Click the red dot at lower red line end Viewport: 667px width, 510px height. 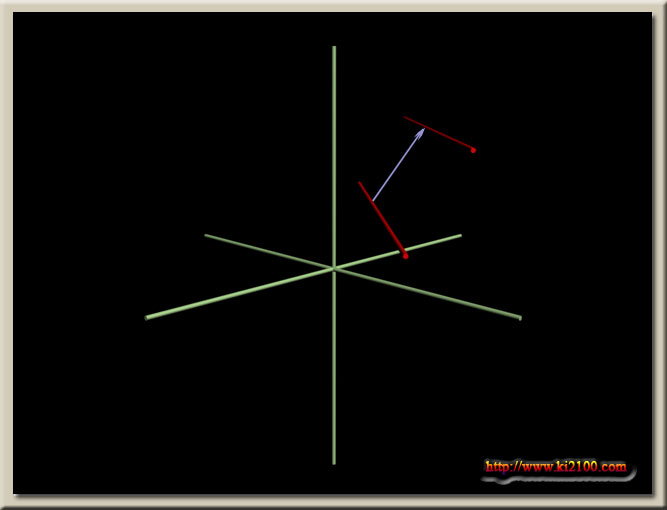405,256
